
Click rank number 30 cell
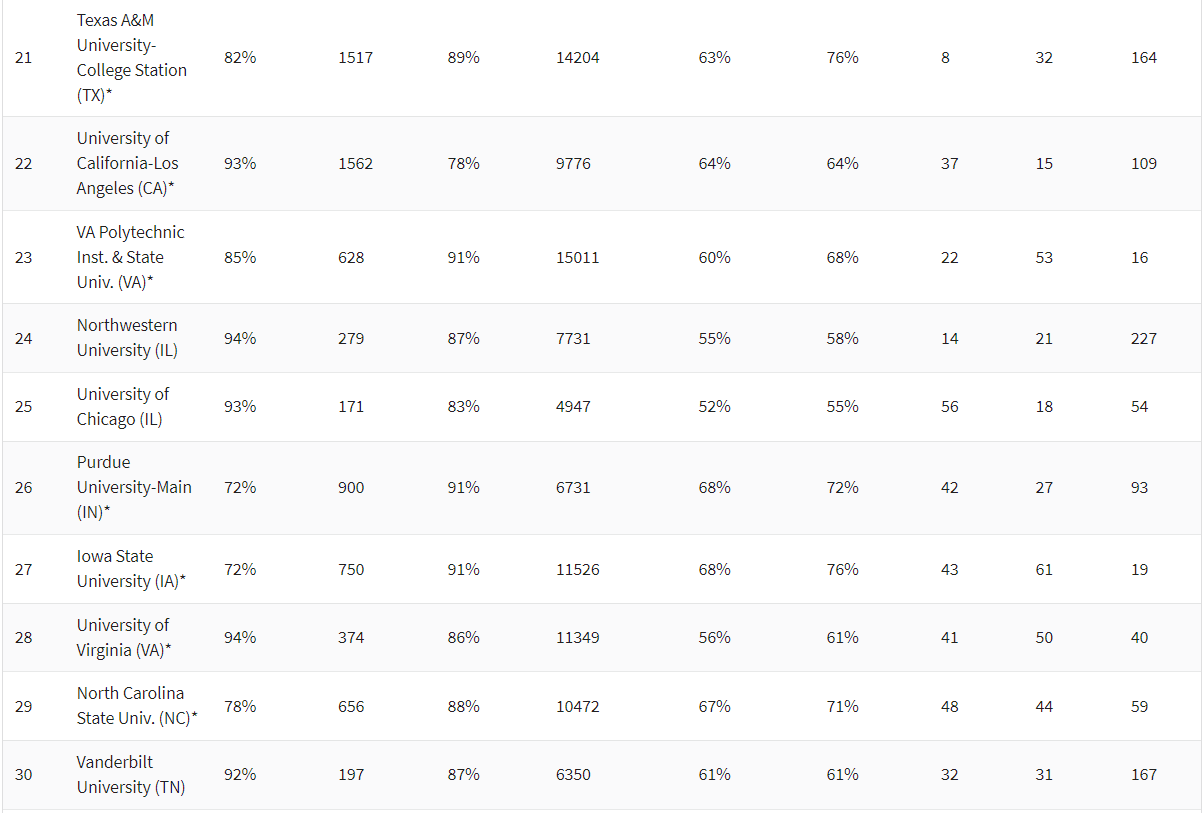24,774
